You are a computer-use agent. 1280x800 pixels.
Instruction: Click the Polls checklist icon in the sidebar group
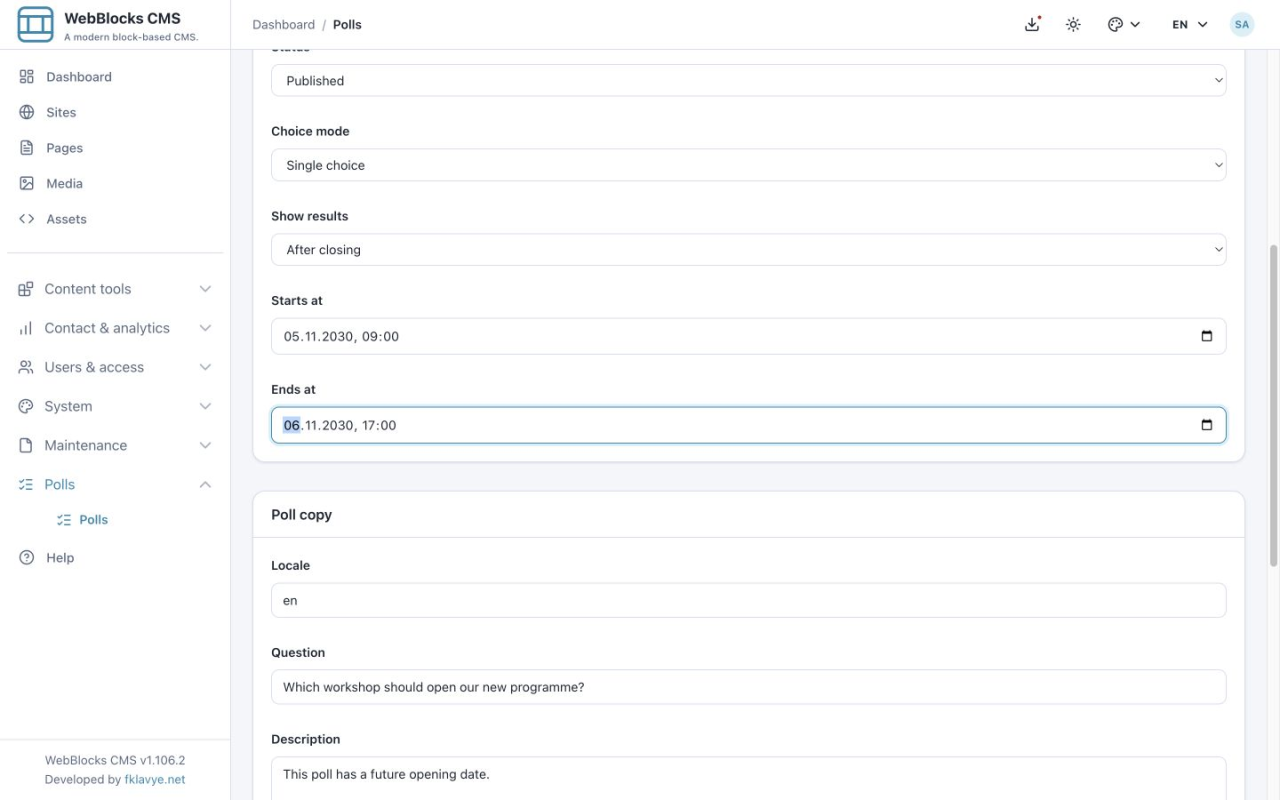click(x=26, y=484)
